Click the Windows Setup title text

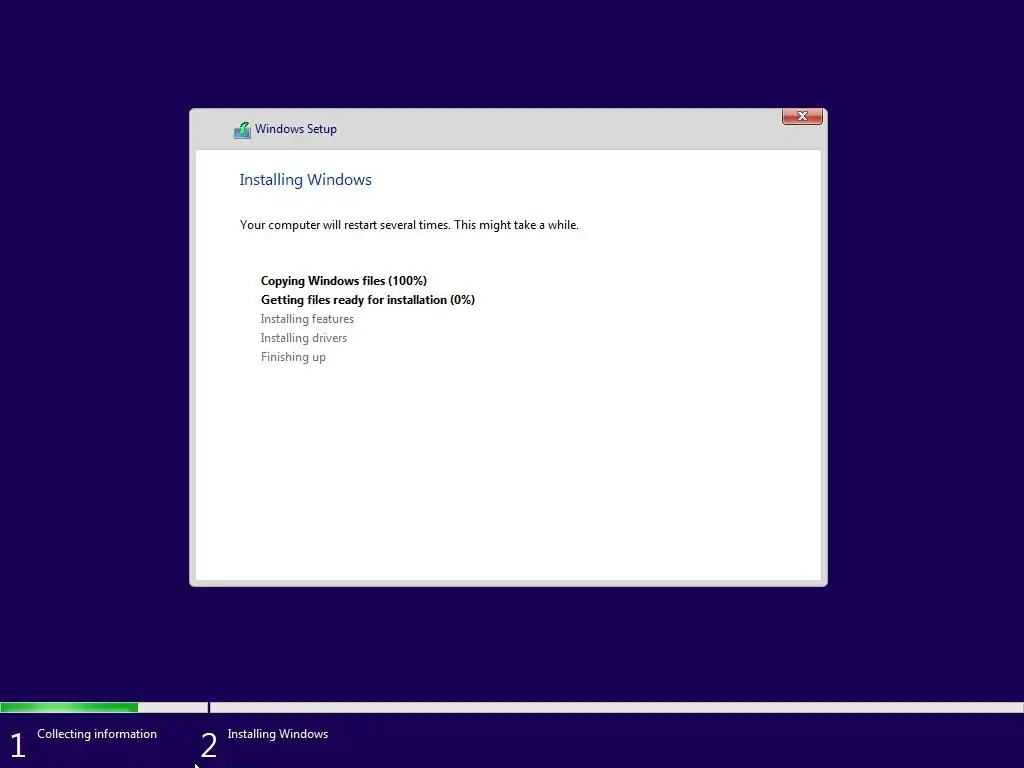tap(296, 129)
